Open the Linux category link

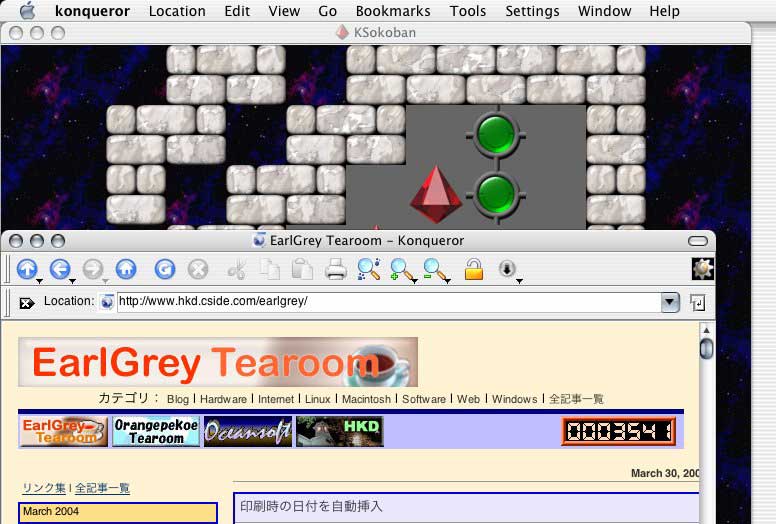(x=317, y=399)
